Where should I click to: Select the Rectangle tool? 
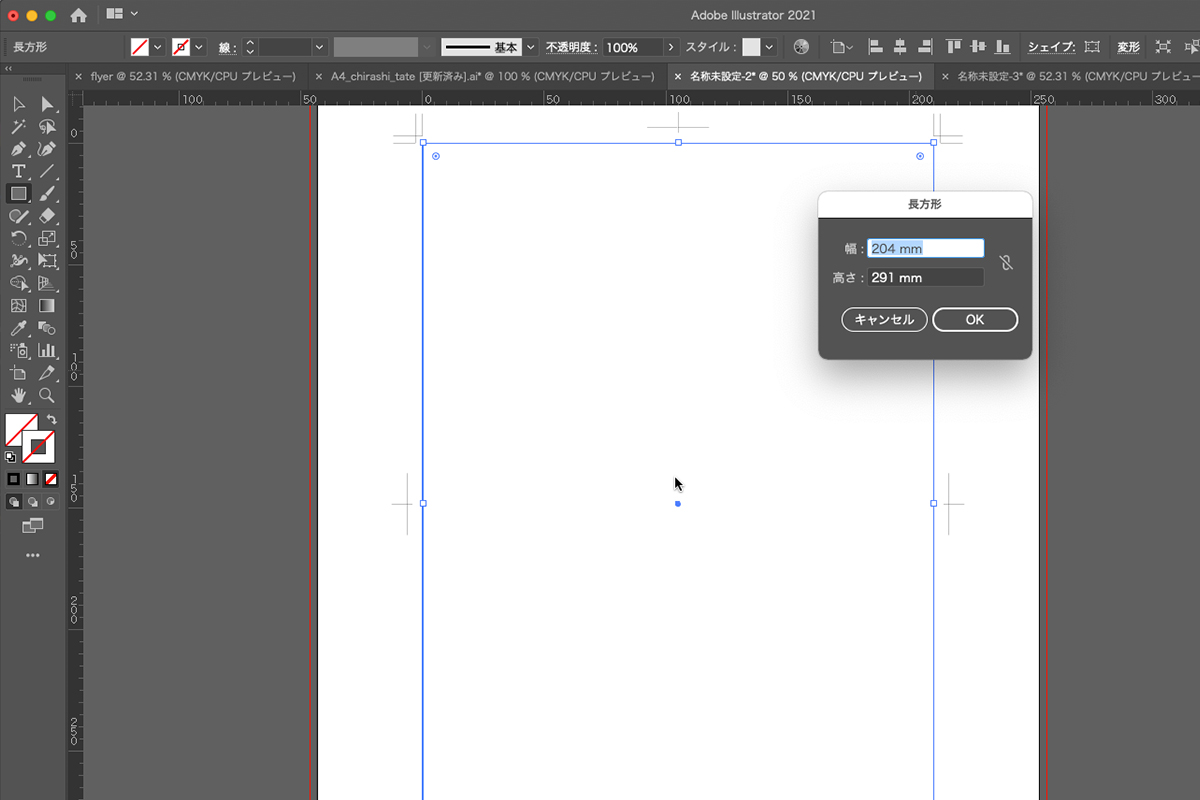tap(18, 194)
